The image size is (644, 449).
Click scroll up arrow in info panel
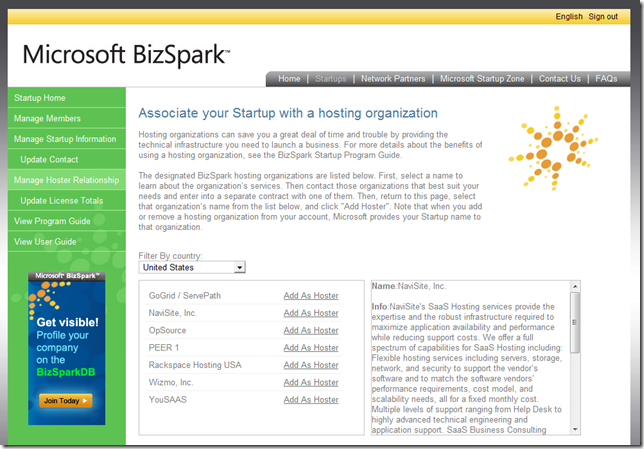point(575,286)
